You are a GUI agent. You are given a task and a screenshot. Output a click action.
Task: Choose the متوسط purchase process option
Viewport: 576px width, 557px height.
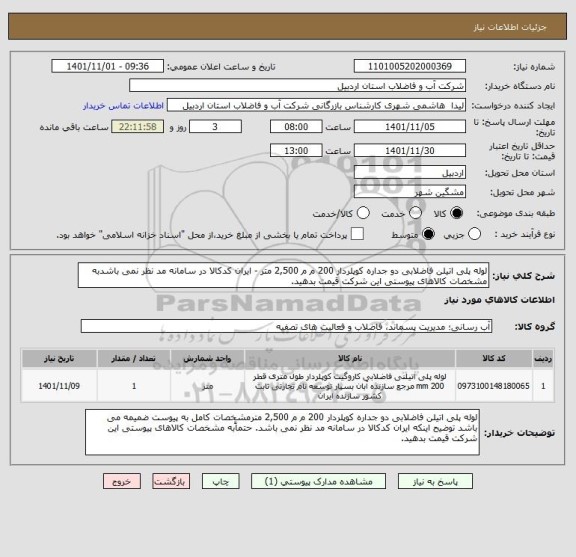tap(428, 234)
